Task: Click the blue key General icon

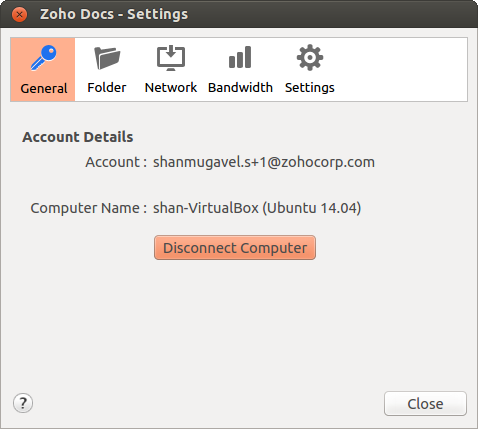Action: click(44, 58)
